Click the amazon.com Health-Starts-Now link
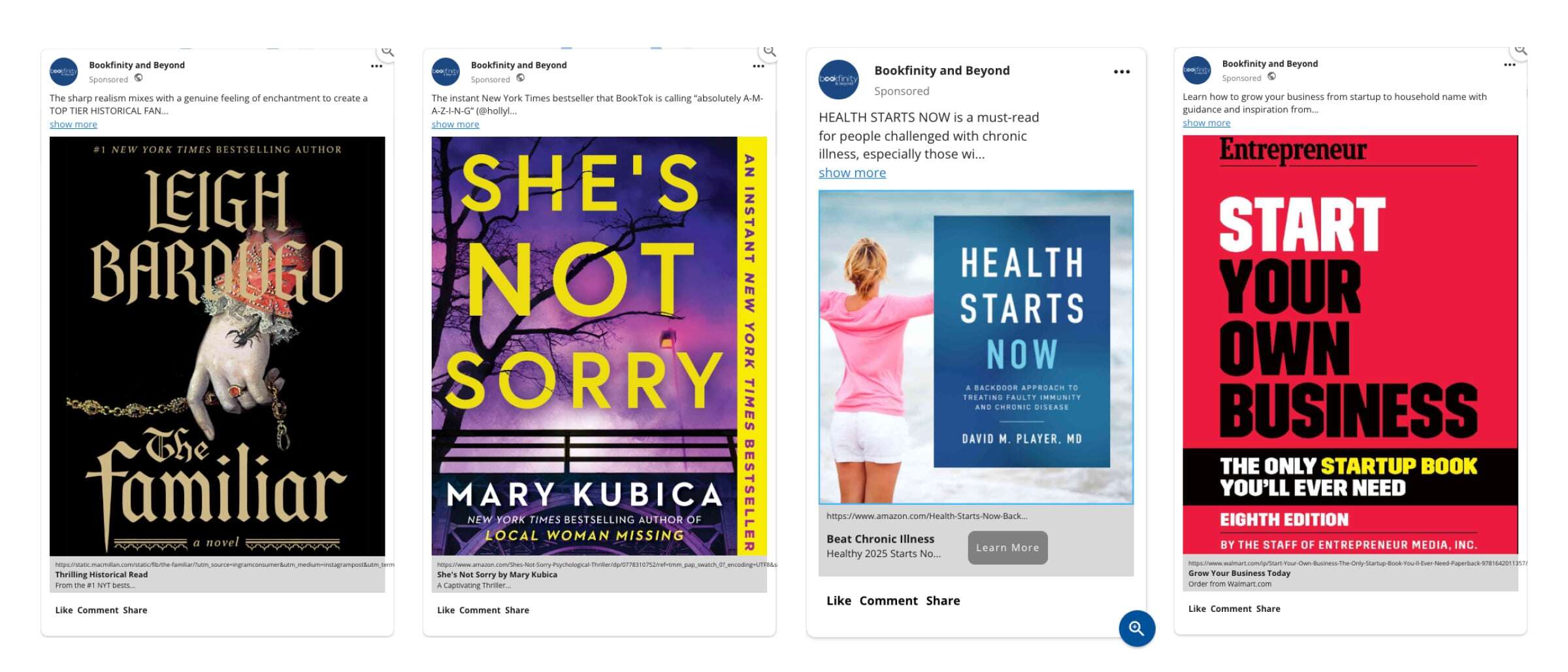Image resolution: width=1568 pixels, height=672 pixels. [x=926, y=516]
